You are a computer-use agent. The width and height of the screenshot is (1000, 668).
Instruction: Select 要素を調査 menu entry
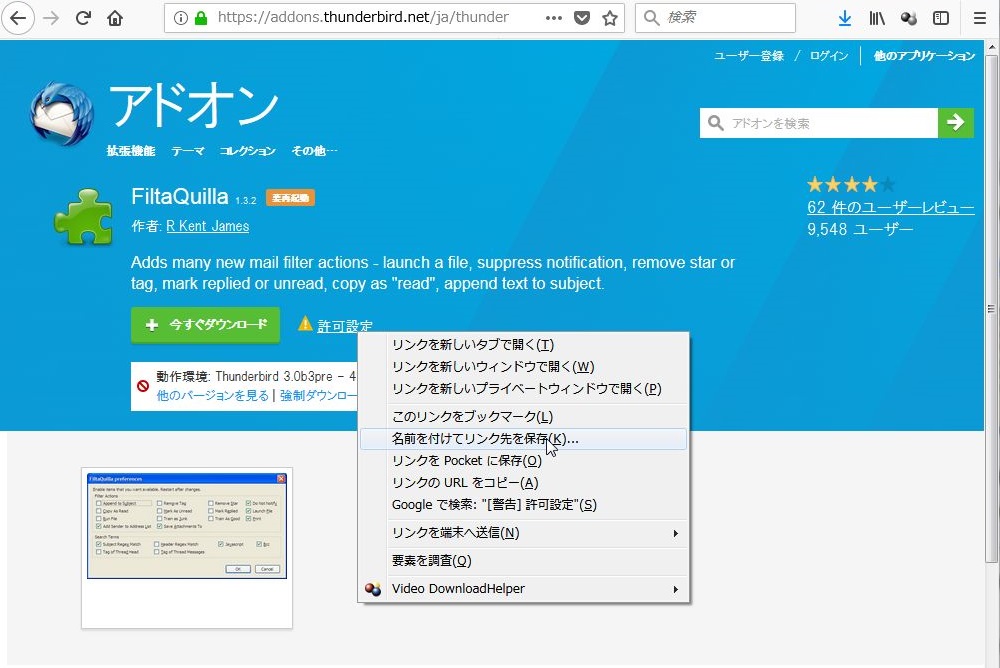[x=524, y=561]
